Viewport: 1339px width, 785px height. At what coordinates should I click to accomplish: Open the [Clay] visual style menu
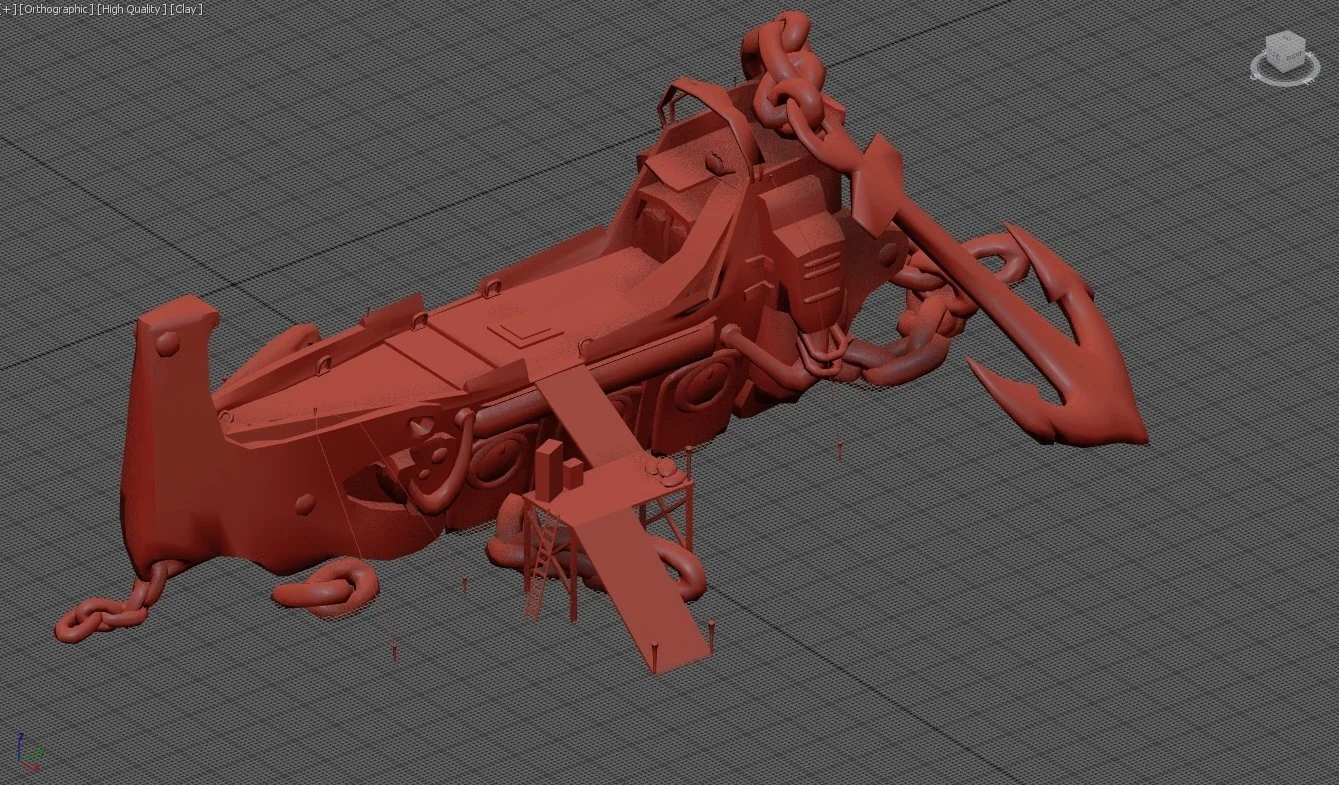[186, 9]
